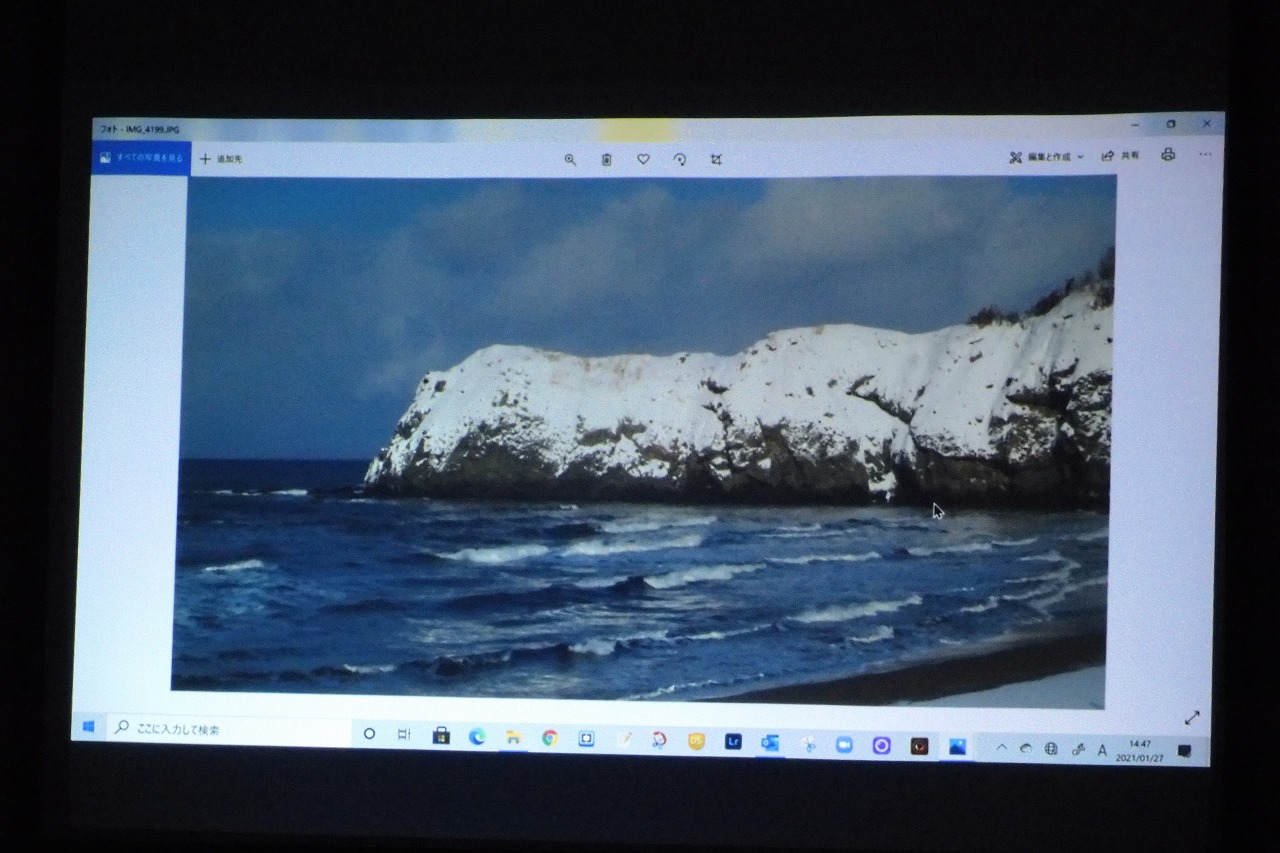
Task: Click the 追加先 add-to button
Action: coord(221,159)
